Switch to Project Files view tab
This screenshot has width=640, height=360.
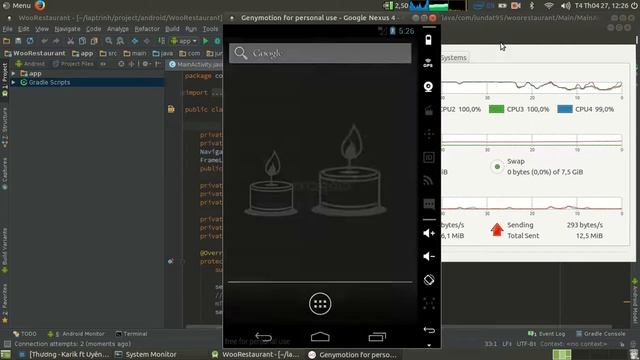[x=73, y=64]
